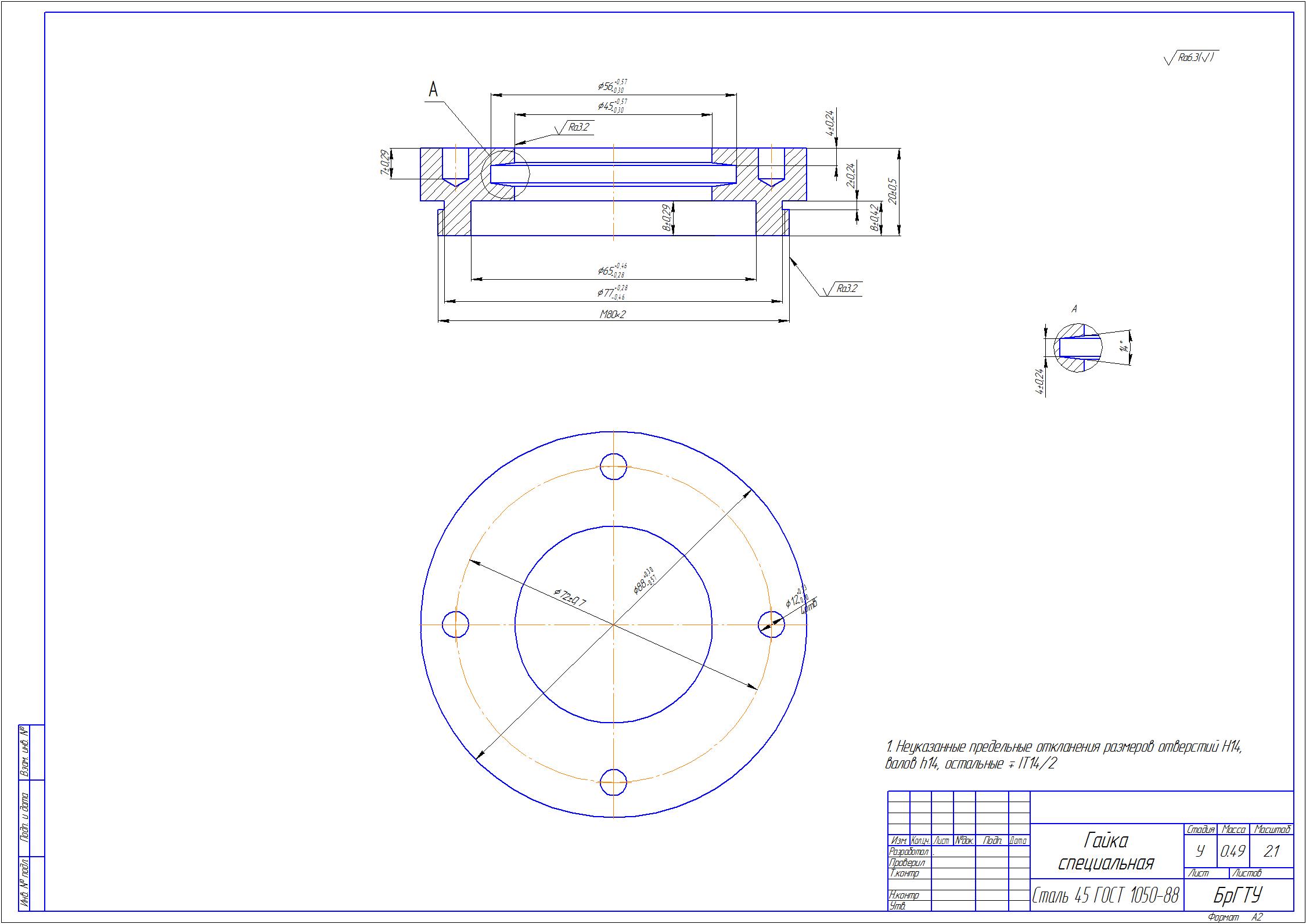Click the 'Масштаб' header in title block
The image size is (1306, 924).
pyautogui.click(x=1272, y=829)
